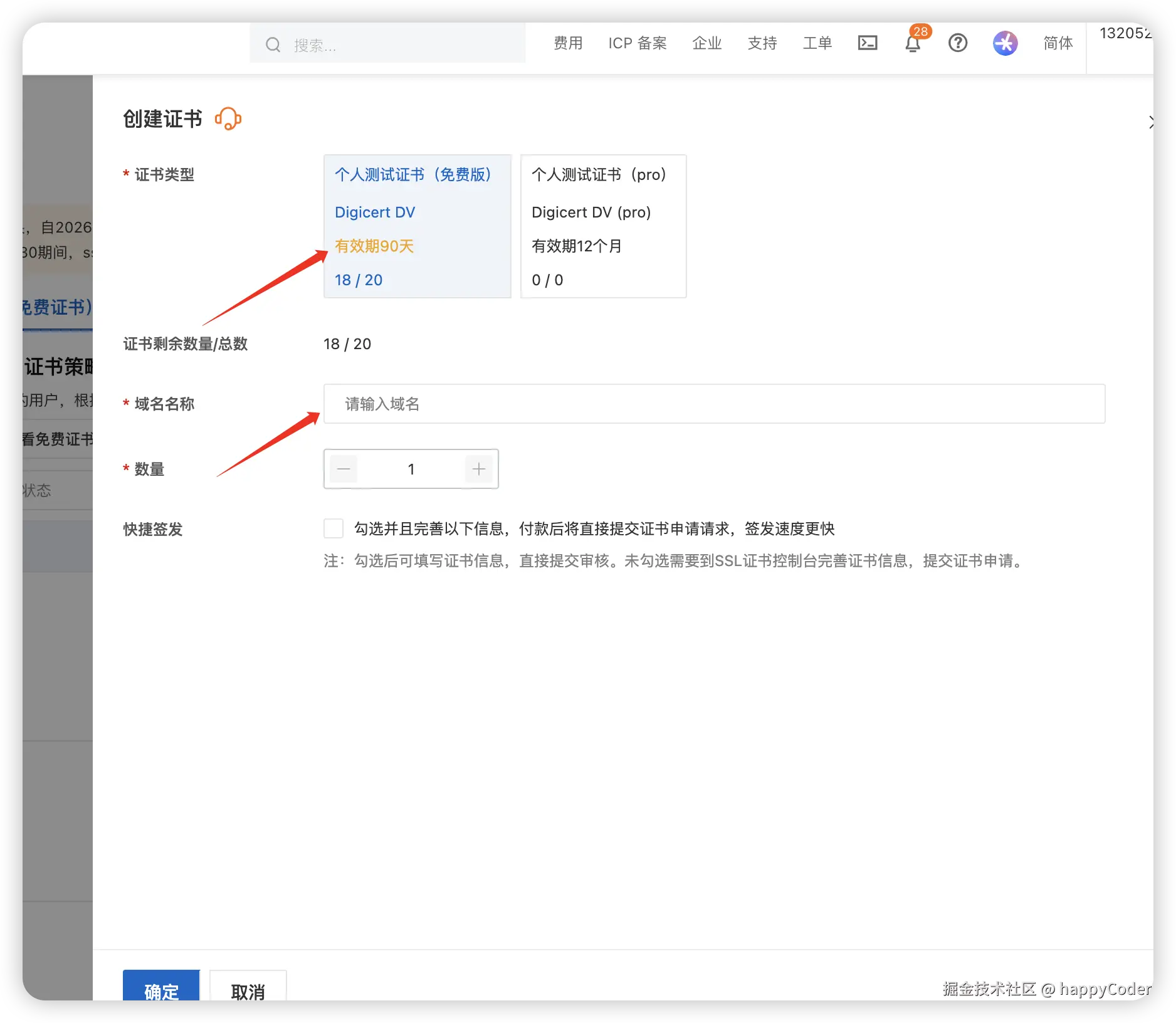Click the 域名名称 input field
The height and width of the screenshot is (1023, 1176).
point(714,404)
